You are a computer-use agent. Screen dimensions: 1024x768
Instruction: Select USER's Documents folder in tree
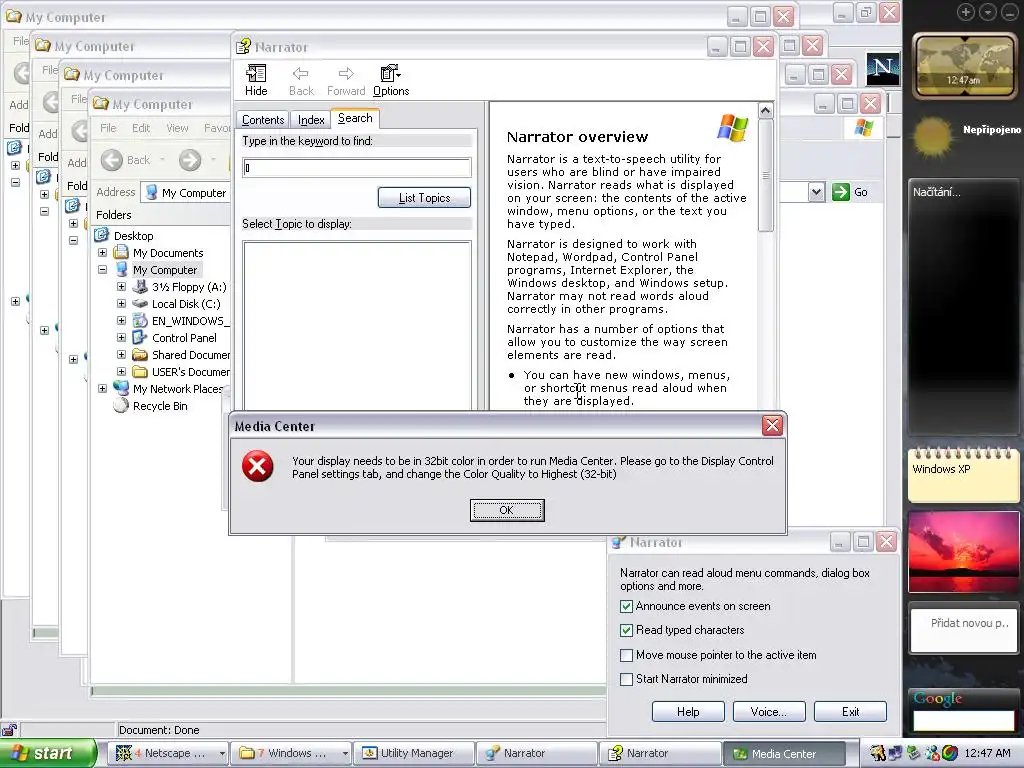pyautogui.click(x=190, y=372)
